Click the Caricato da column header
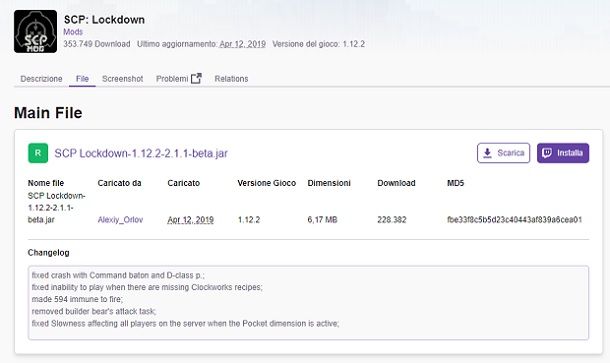Screen dimensions: 610x363 [x=119, y=183]
